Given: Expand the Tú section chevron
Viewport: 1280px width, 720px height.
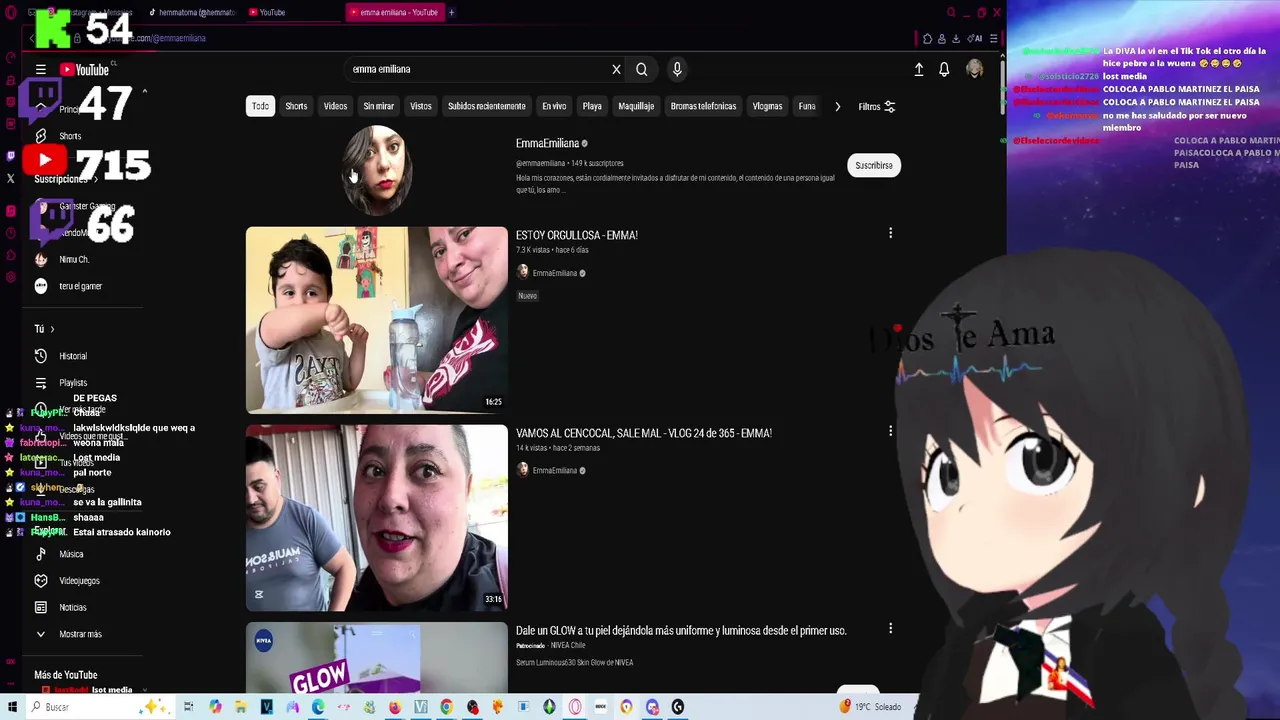Looking at the screenshot, I should 52,329.
